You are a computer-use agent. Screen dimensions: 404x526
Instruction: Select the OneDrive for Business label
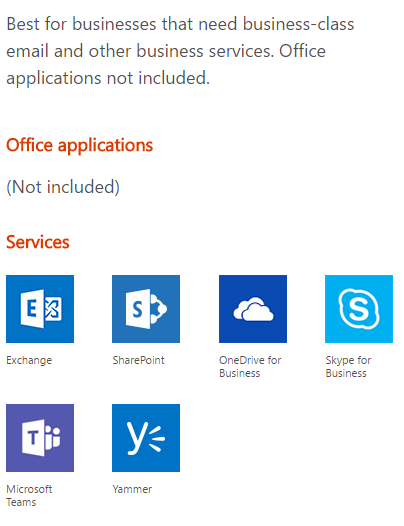click(250, 366)
